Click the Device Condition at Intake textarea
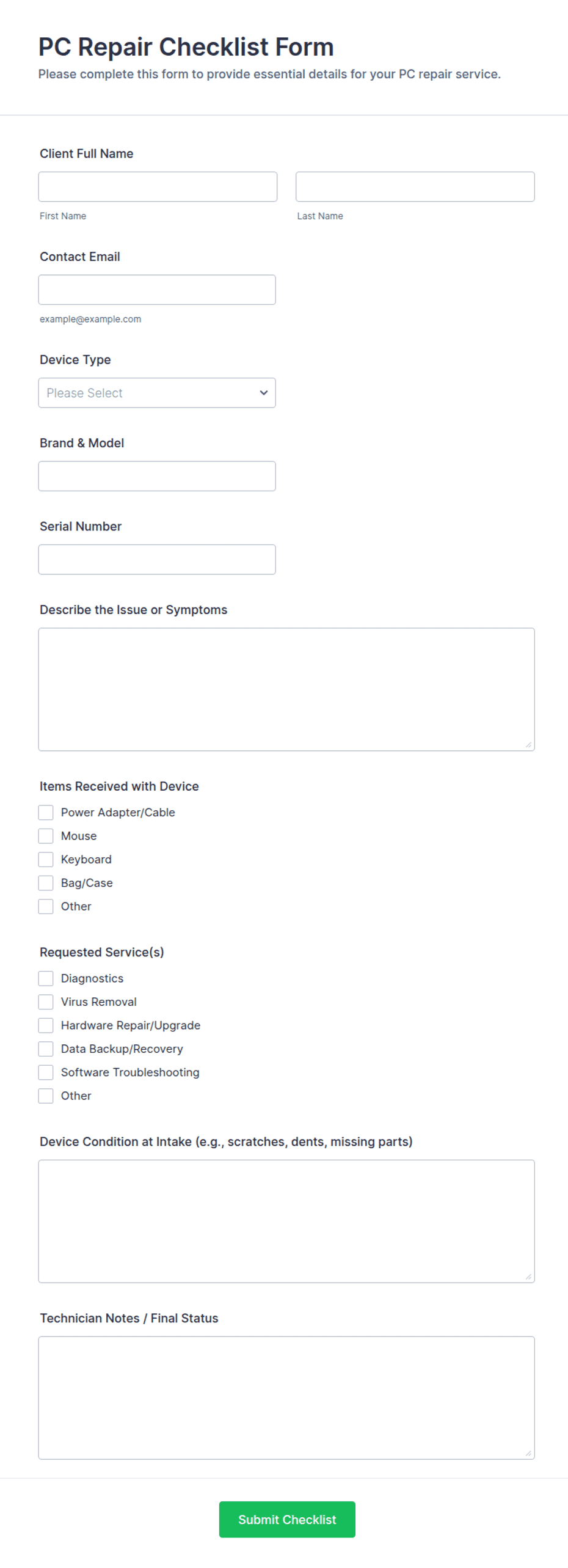 tap(286, 1221)
